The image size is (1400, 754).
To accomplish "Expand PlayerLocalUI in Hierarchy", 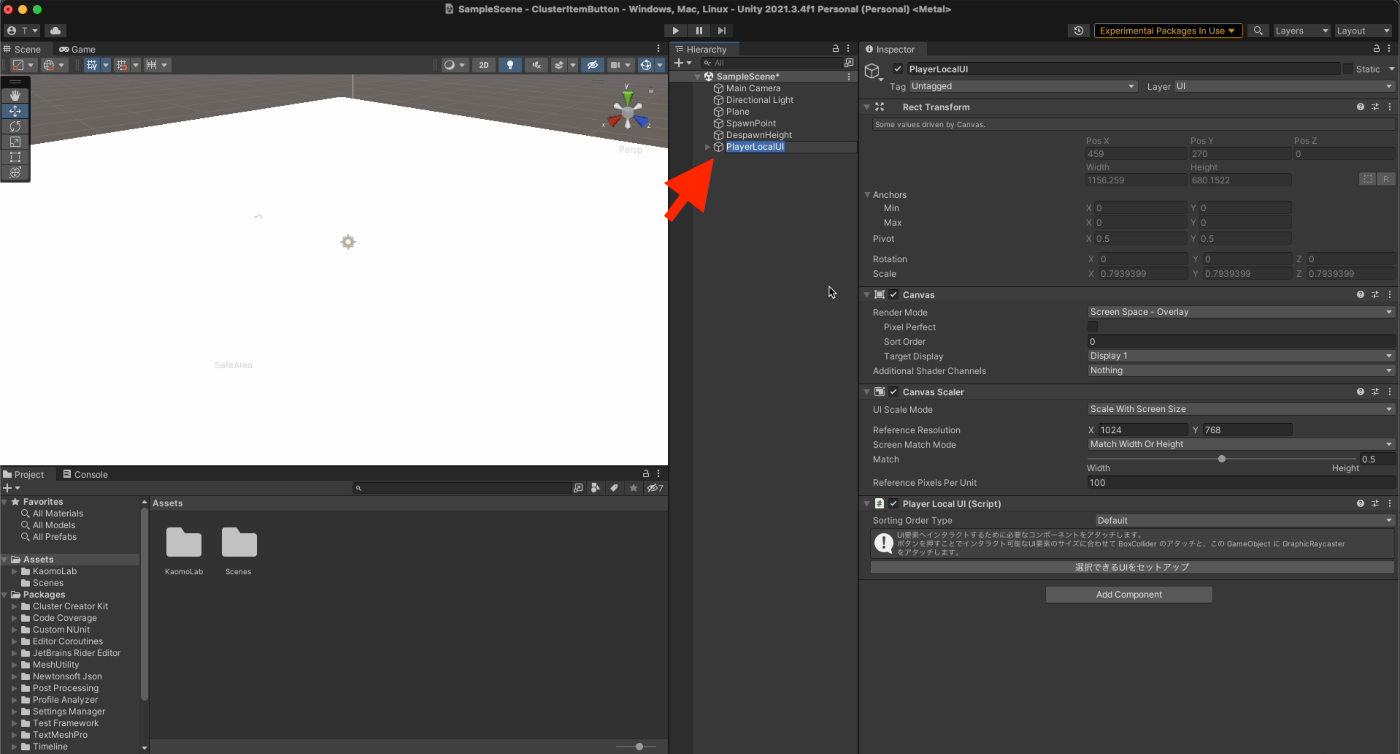I will 708,147.
